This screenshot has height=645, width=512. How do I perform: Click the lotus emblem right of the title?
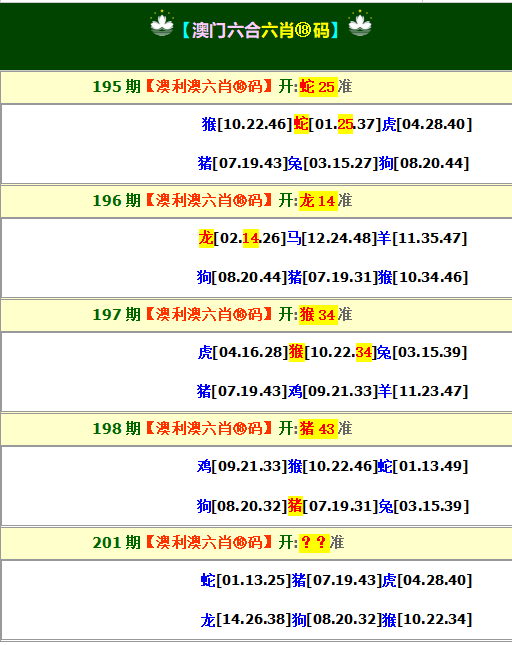(360, 24)
